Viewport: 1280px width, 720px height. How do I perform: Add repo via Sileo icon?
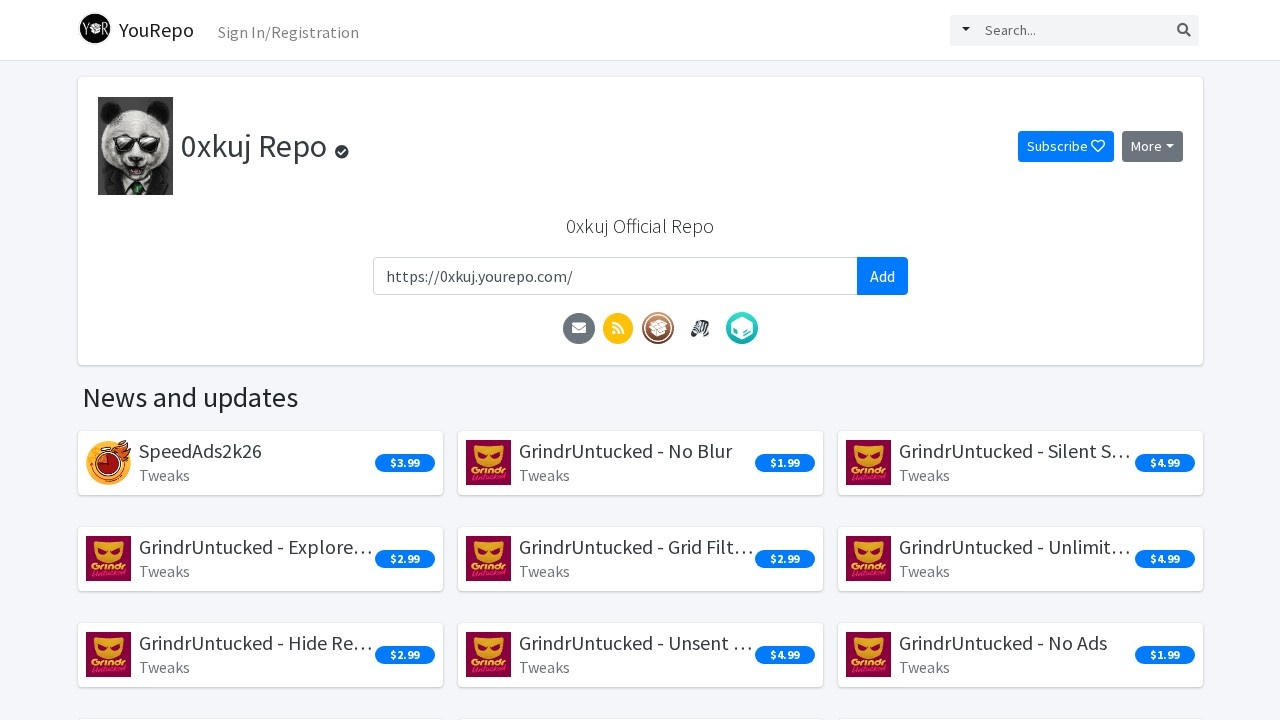pyautogui.click(x=742, y=328)
